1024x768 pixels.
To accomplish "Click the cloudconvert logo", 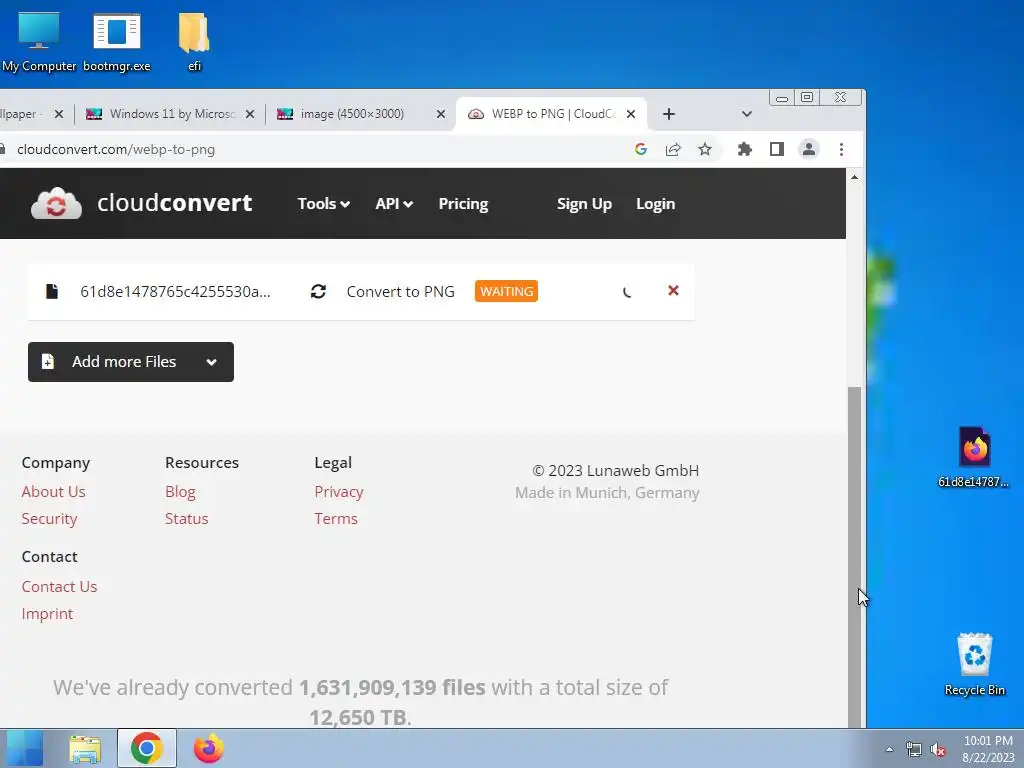I will (x=141, y=203).
